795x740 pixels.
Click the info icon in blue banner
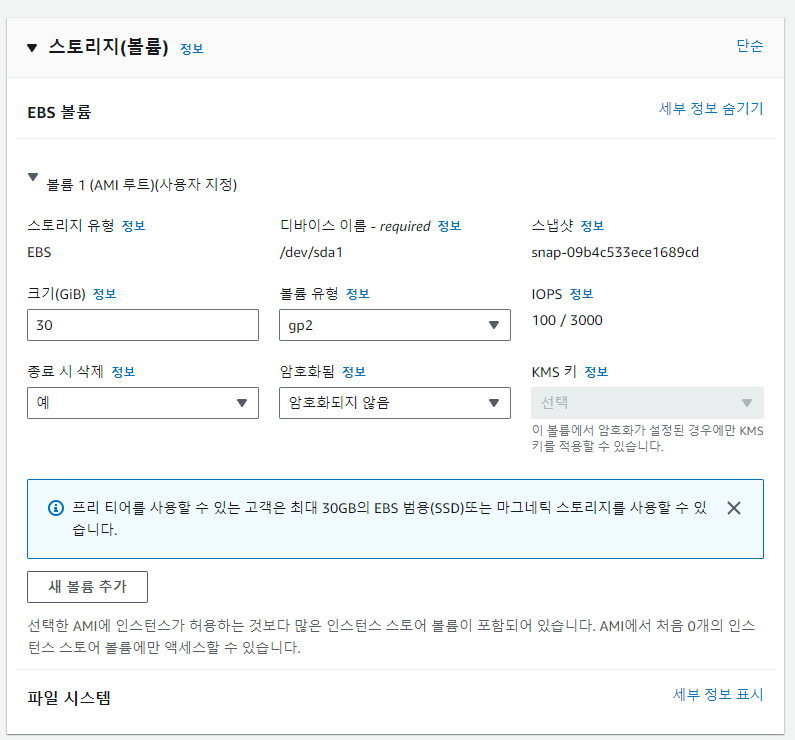56,508
